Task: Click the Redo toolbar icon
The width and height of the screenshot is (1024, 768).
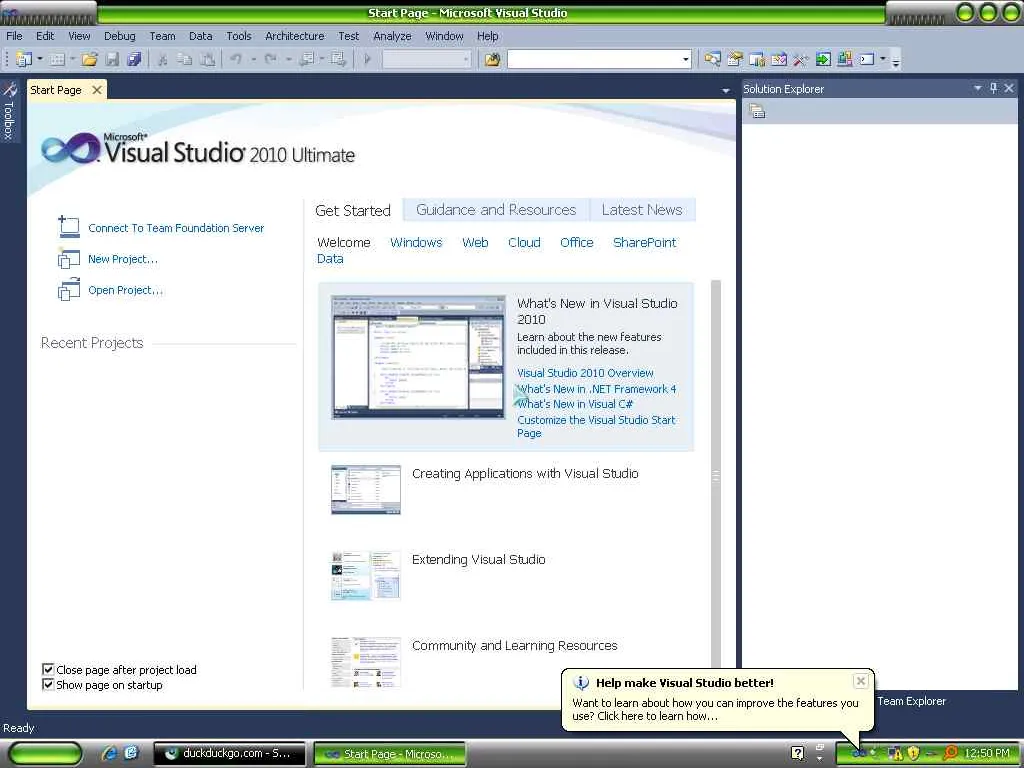Action: pos(270,59)
